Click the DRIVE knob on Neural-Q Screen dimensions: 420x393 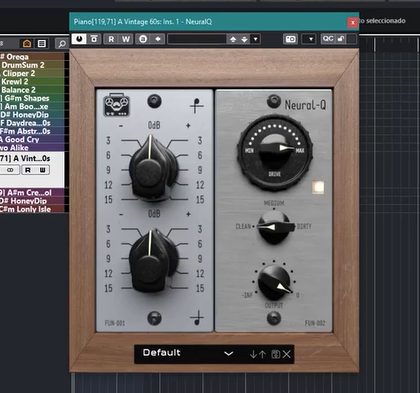275,152
